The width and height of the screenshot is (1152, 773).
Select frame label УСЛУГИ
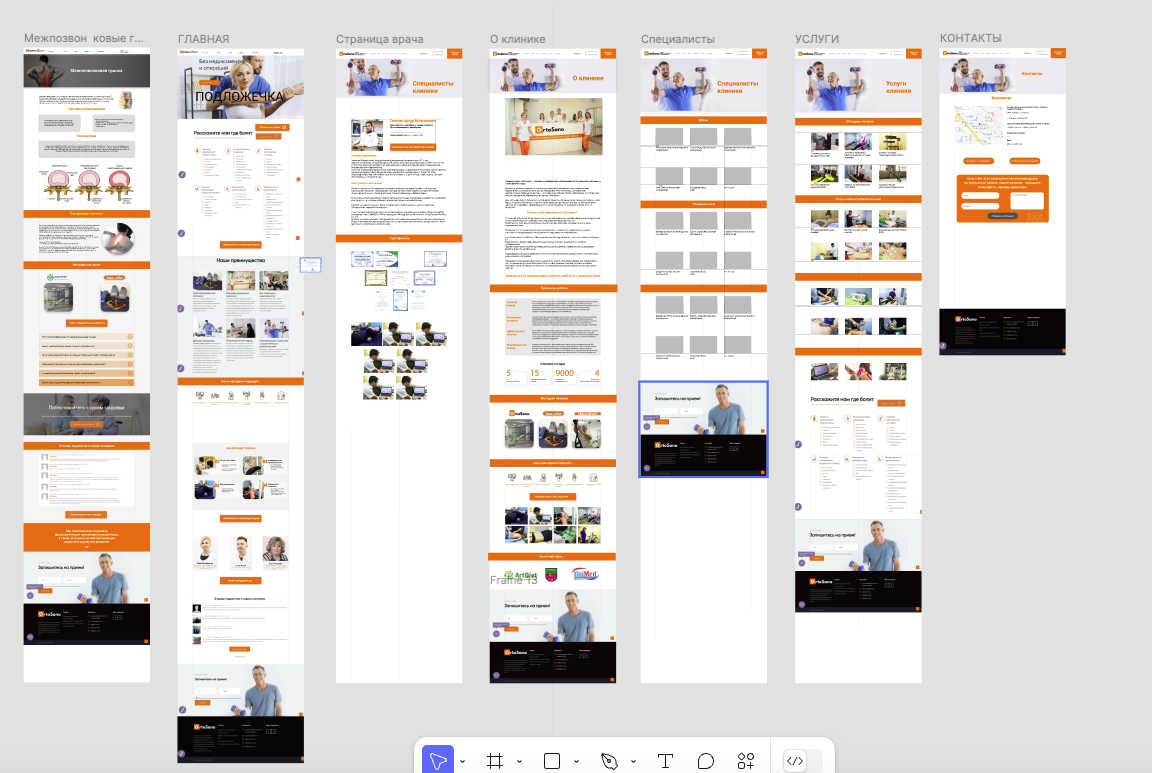pos(816,39)
